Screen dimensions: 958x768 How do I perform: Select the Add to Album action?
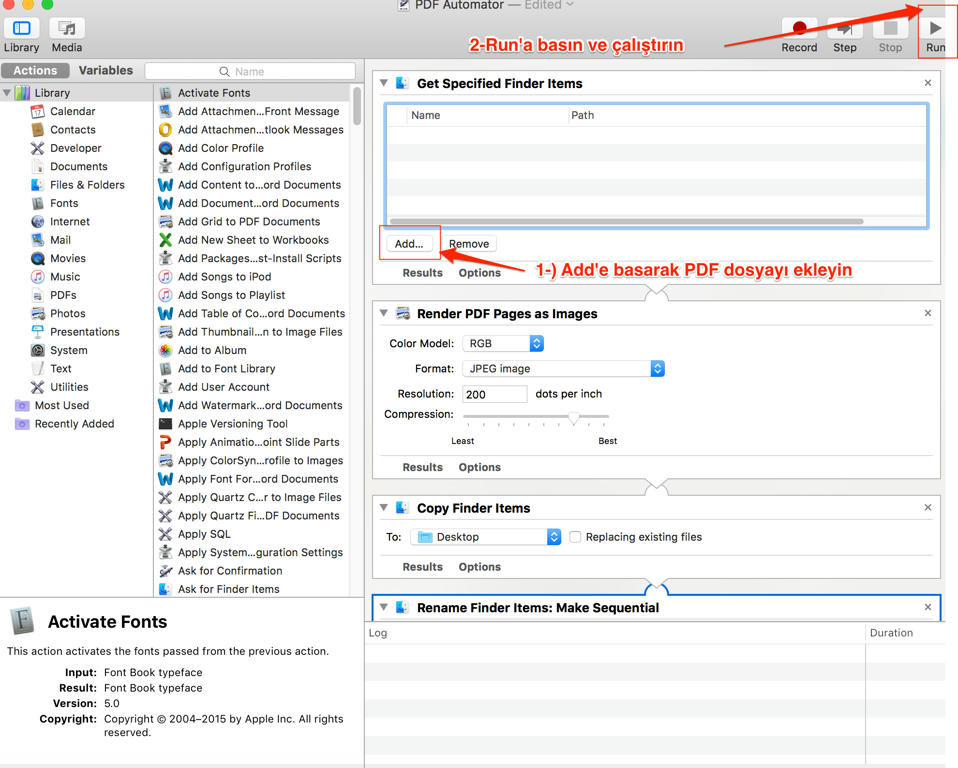pos(212,350)
